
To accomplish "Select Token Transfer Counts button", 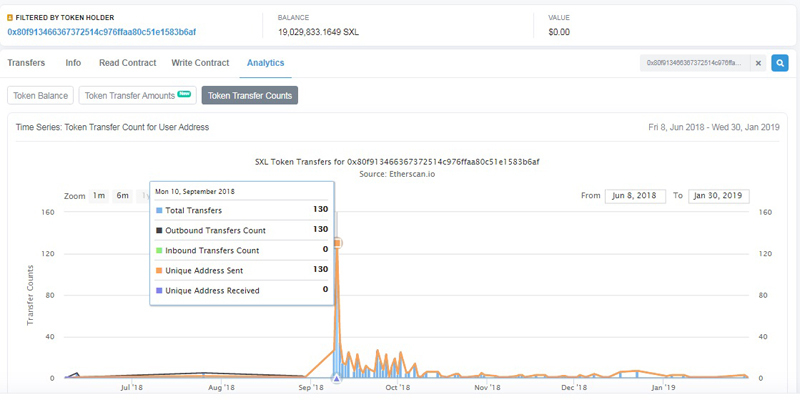I will pyautogui.click(x=249, y=96).
